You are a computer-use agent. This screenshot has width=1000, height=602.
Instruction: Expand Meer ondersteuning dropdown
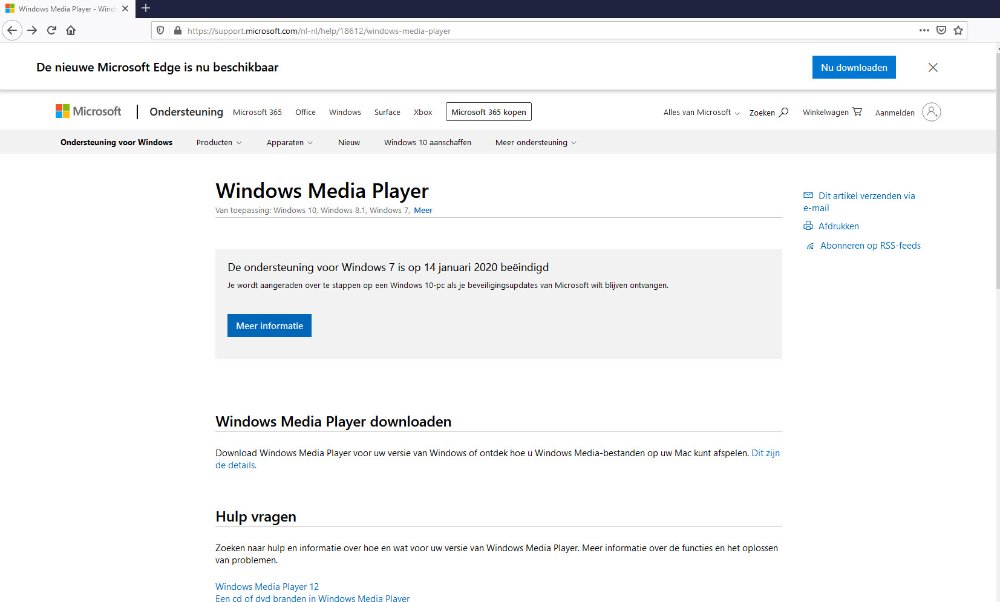coord(535,142)
